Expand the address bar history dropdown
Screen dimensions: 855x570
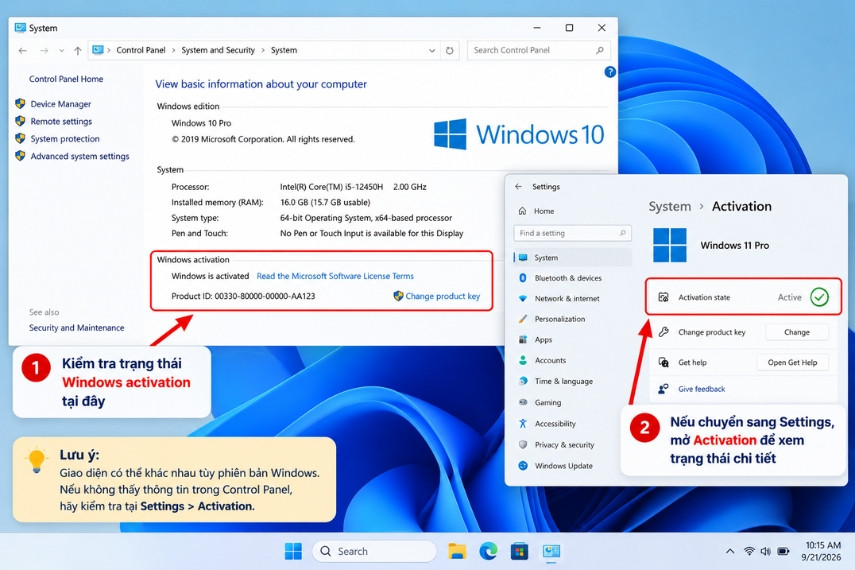coord(432,50)
